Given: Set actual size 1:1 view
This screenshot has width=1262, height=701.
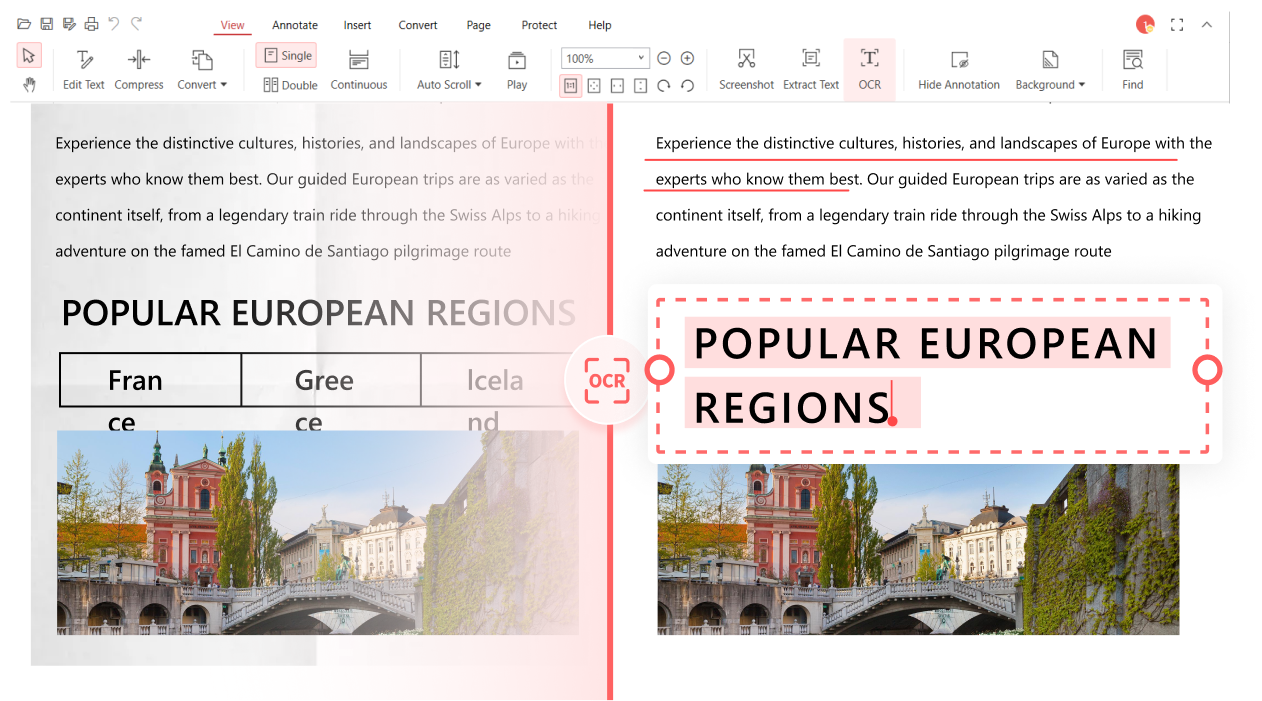Looking at the screenshot, I should 571,86.
